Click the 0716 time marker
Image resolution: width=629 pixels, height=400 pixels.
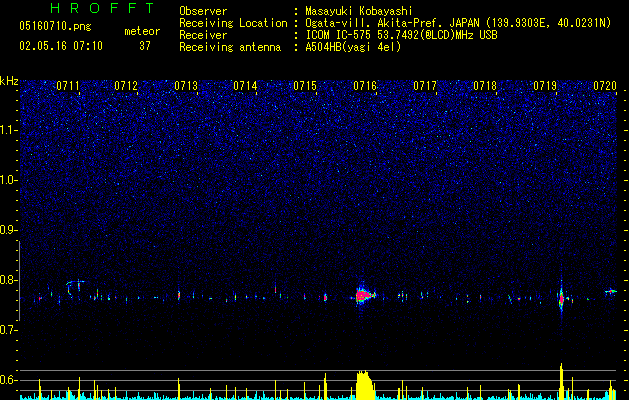365,86
